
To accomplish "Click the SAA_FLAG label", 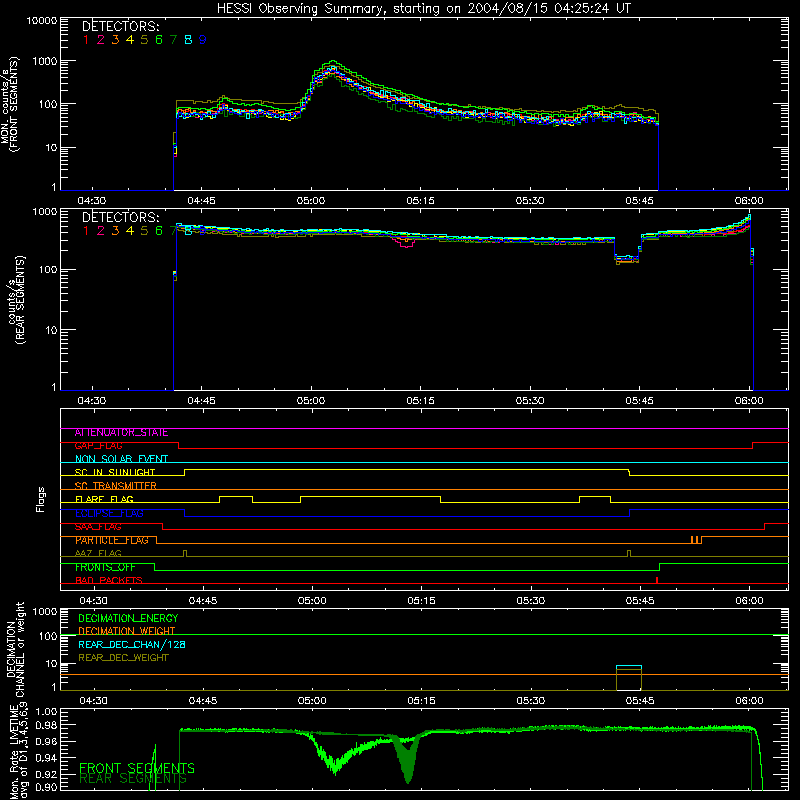I will pyautogui.click(x=98, y=527).
